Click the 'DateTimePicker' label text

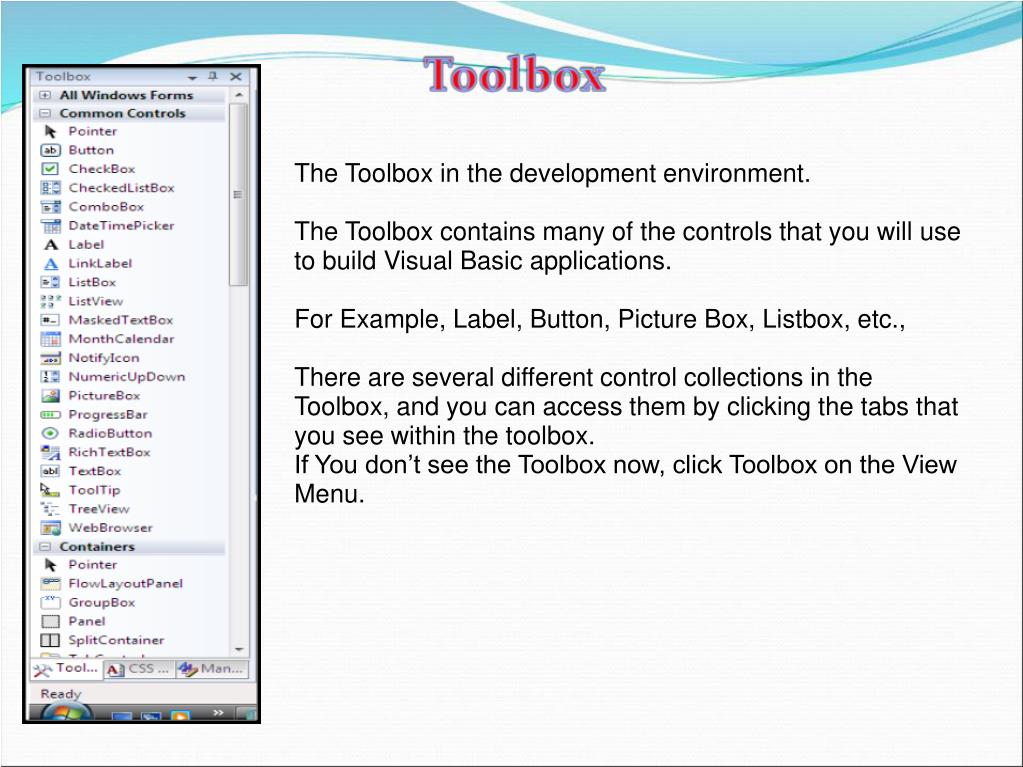(x=121, y=226)
